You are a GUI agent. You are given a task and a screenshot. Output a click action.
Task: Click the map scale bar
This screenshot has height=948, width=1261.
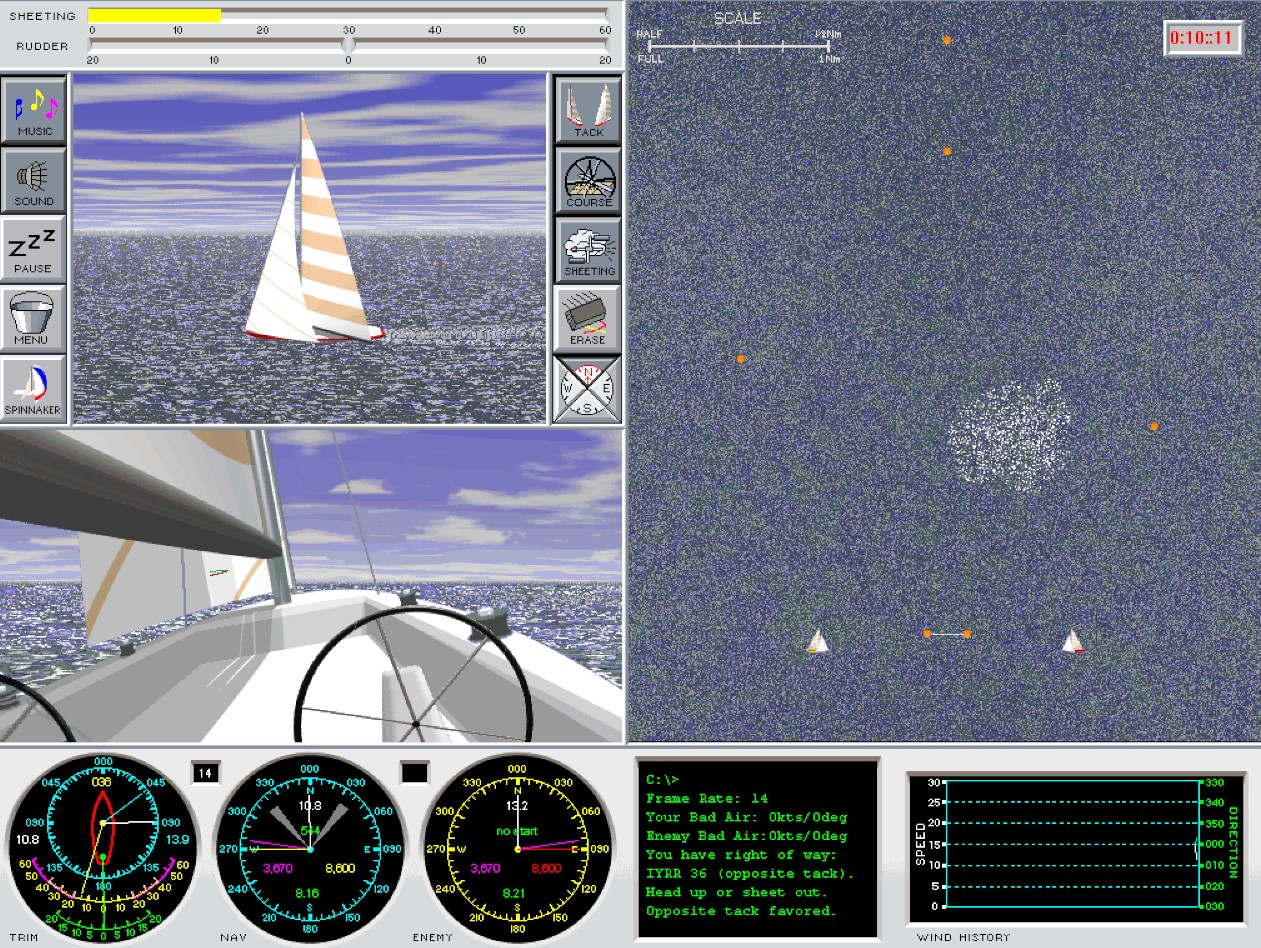pos(738,45)
